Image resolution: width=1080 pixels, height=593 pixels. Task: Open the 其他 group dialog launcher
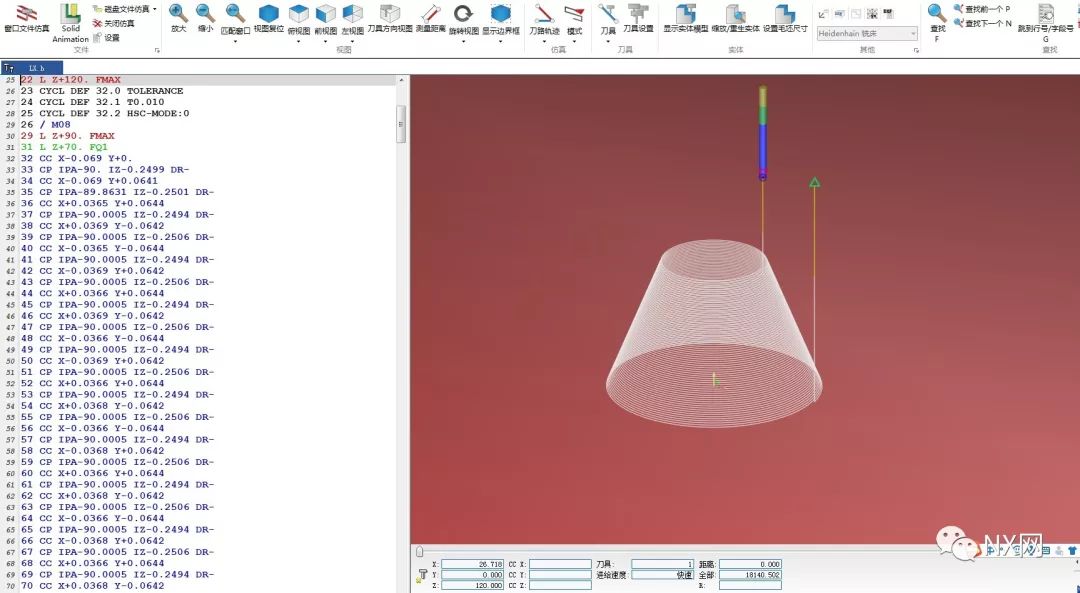coord(916,50)
